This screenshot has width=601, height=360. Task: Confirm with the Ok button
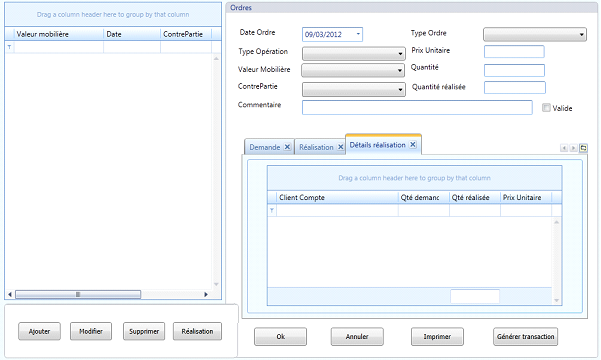point(281,337)
